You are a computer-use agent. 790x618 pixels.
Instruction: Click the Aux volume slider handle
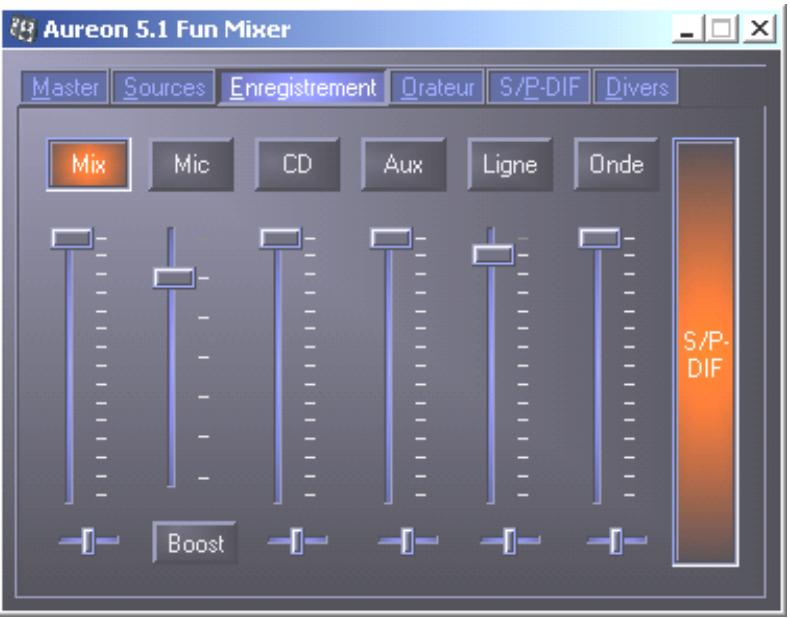390,238
